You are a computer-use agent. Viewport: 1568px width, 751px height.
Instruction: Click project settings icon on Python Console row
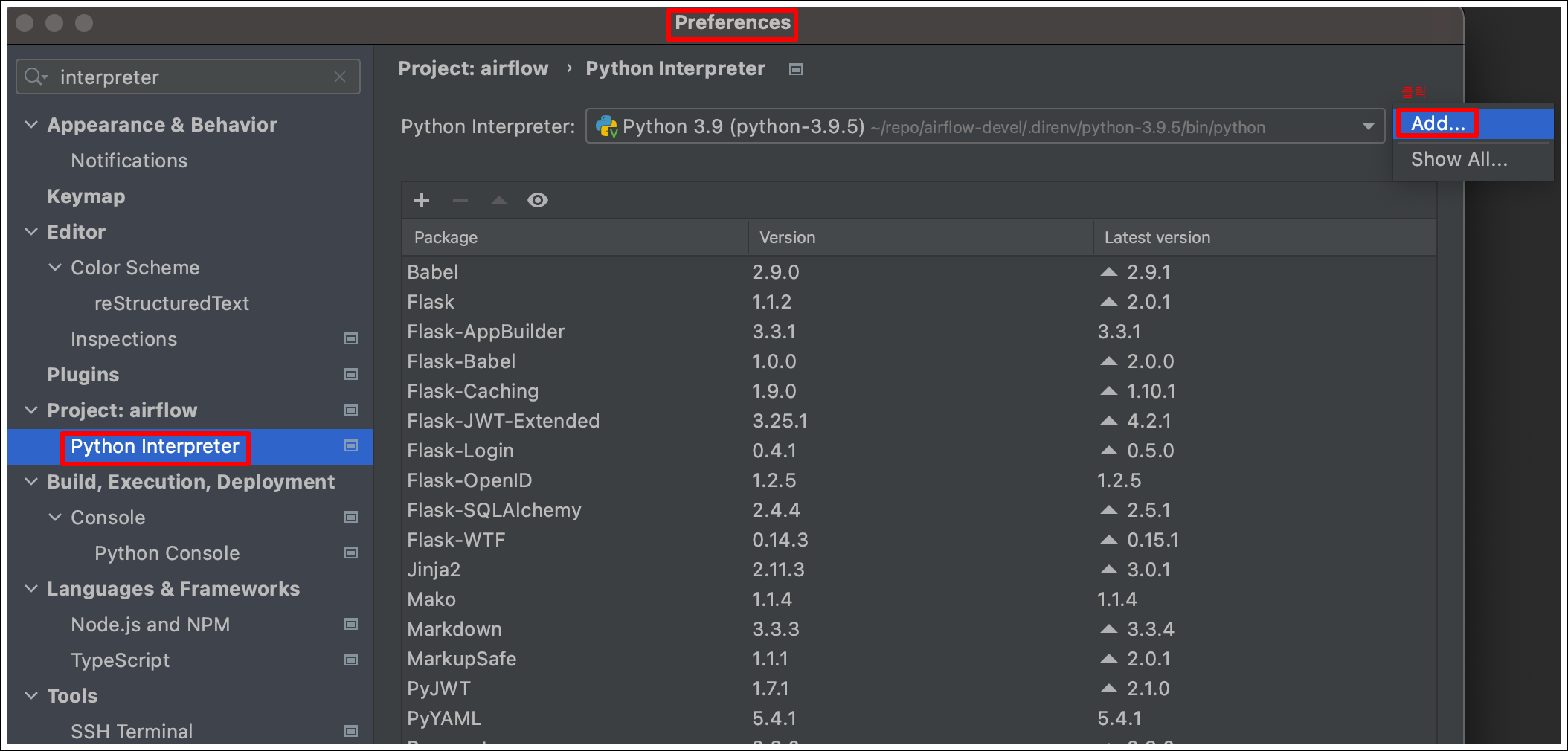point(351,552)
